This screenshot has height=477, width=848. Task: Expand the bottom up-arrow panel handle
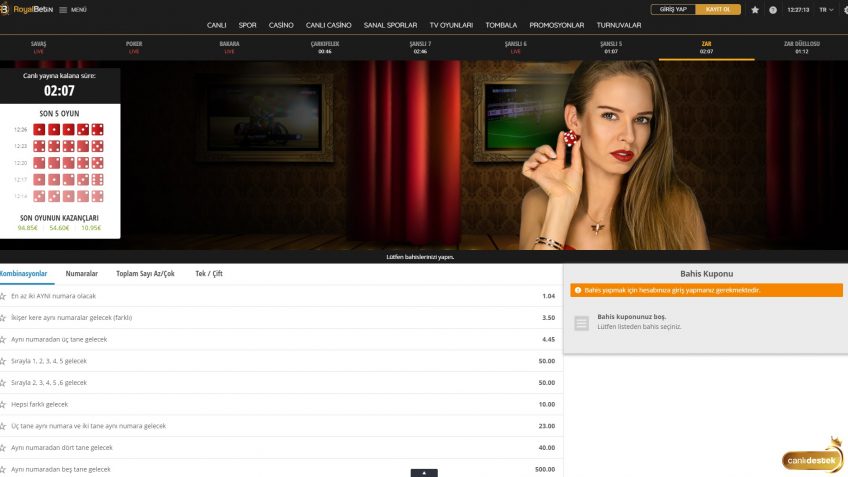[x=424, y=473]
